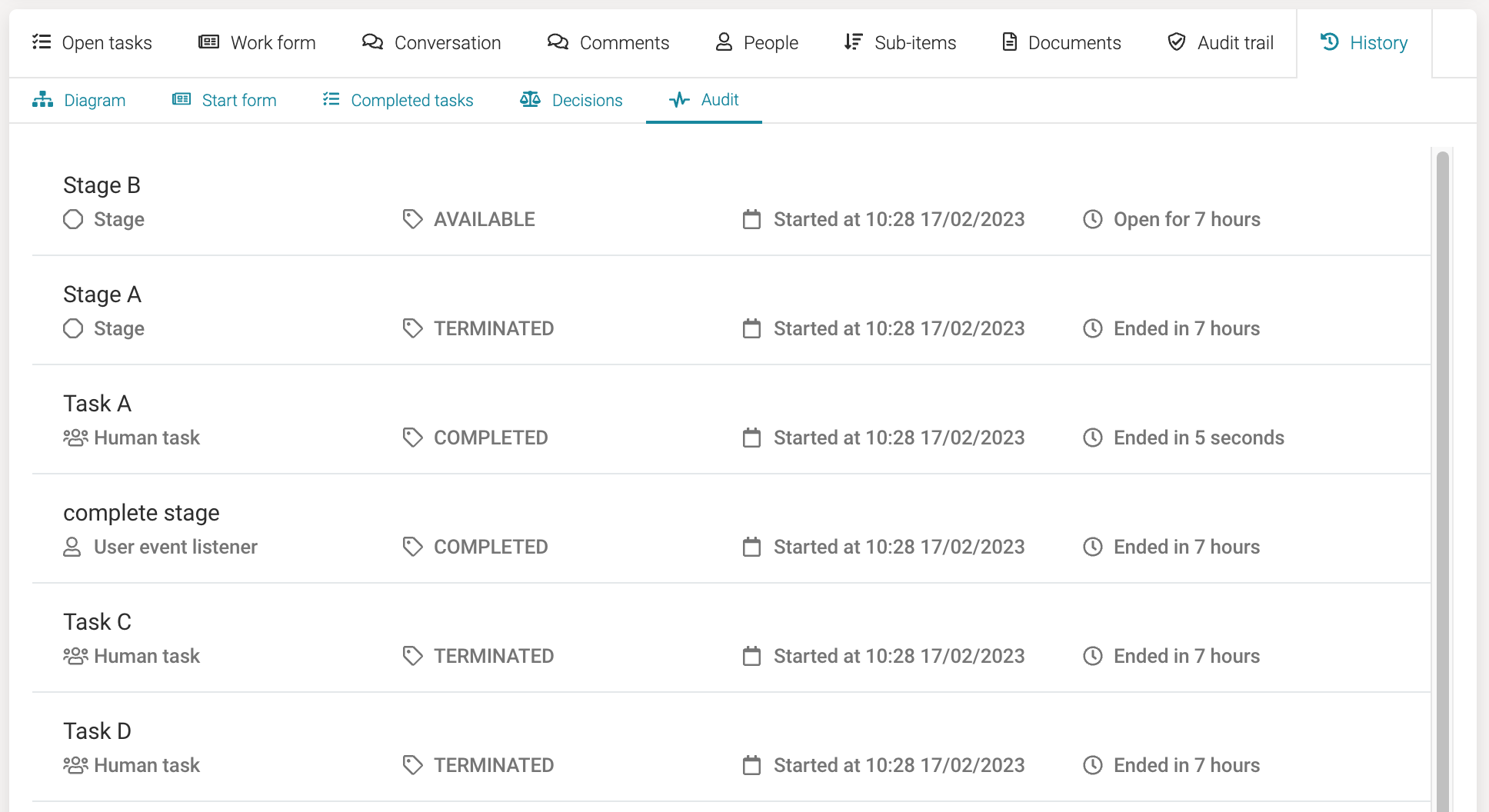The height and width of the screenshot is (812, 1489).
Task: Click the History clock icon
Action: 1330,42
